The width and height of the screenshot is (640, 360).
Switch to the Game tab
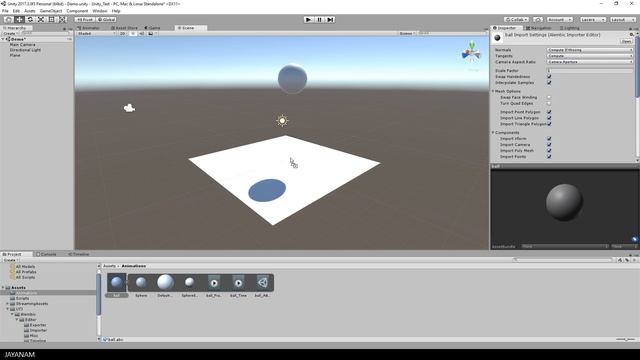click(x=153, y=28)
